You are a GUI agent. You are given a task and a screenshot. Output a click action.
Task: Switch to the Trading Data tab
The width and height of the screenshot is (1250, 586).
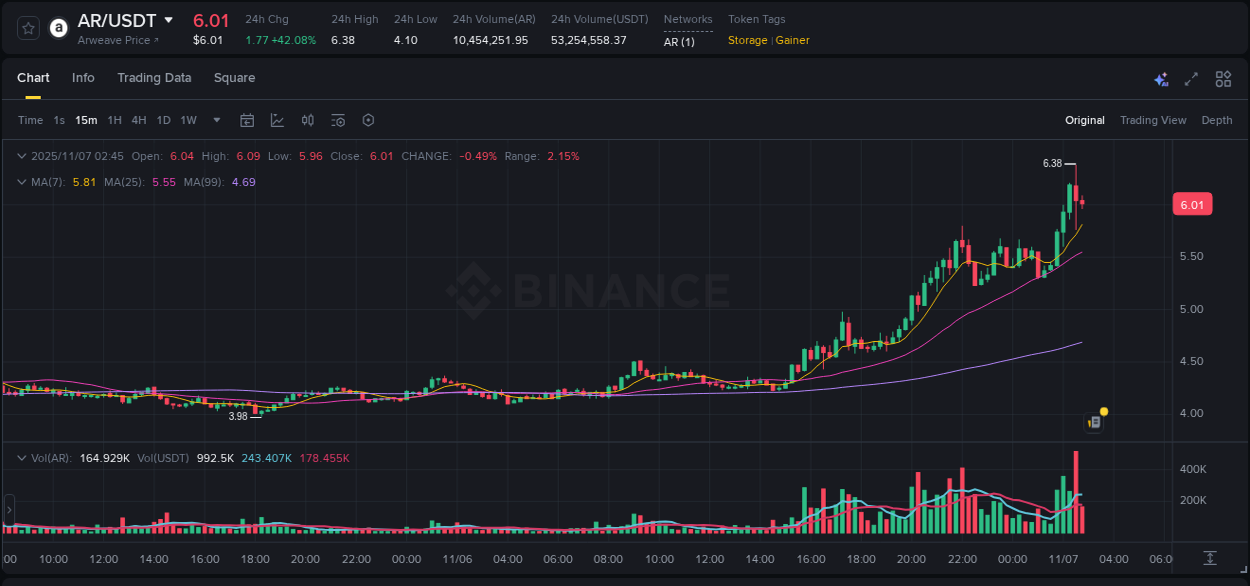(154, 78)
